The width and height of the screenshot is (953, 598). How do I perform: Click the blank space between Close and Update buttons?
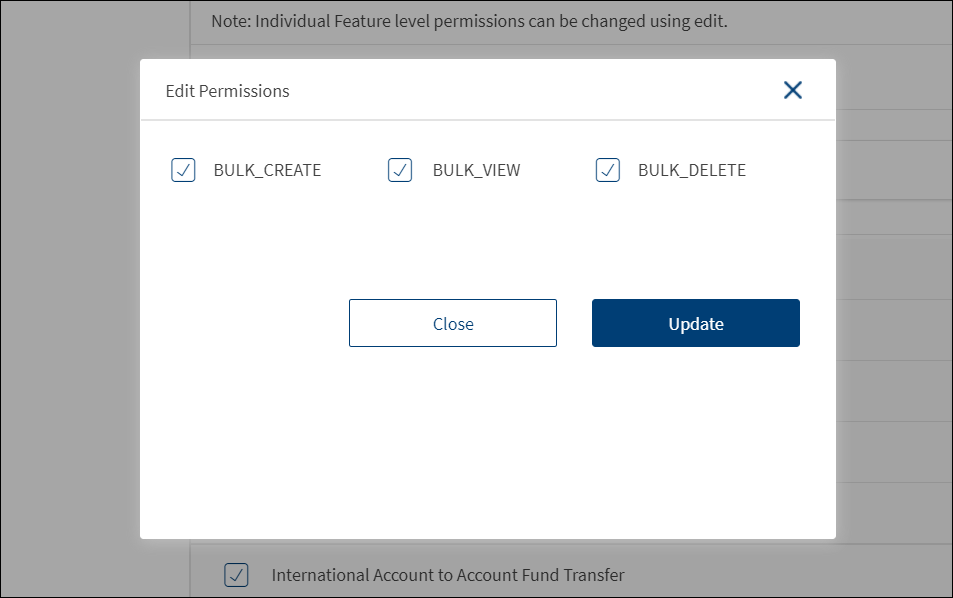click(574, 323)
